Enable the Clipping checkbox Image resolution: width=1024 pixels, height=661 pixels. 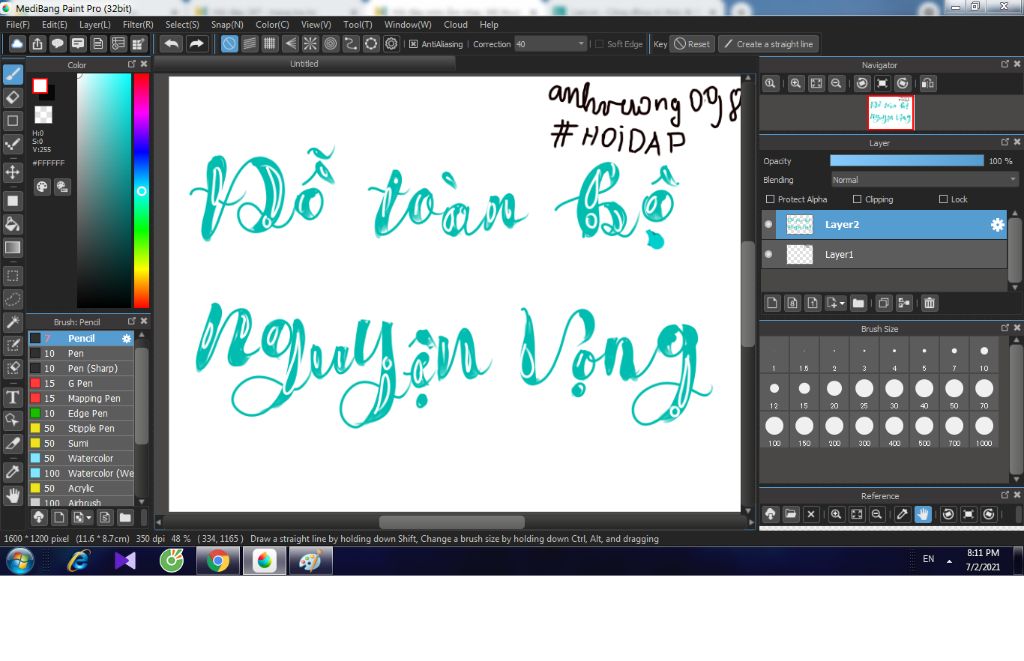(x=857, y=199)
